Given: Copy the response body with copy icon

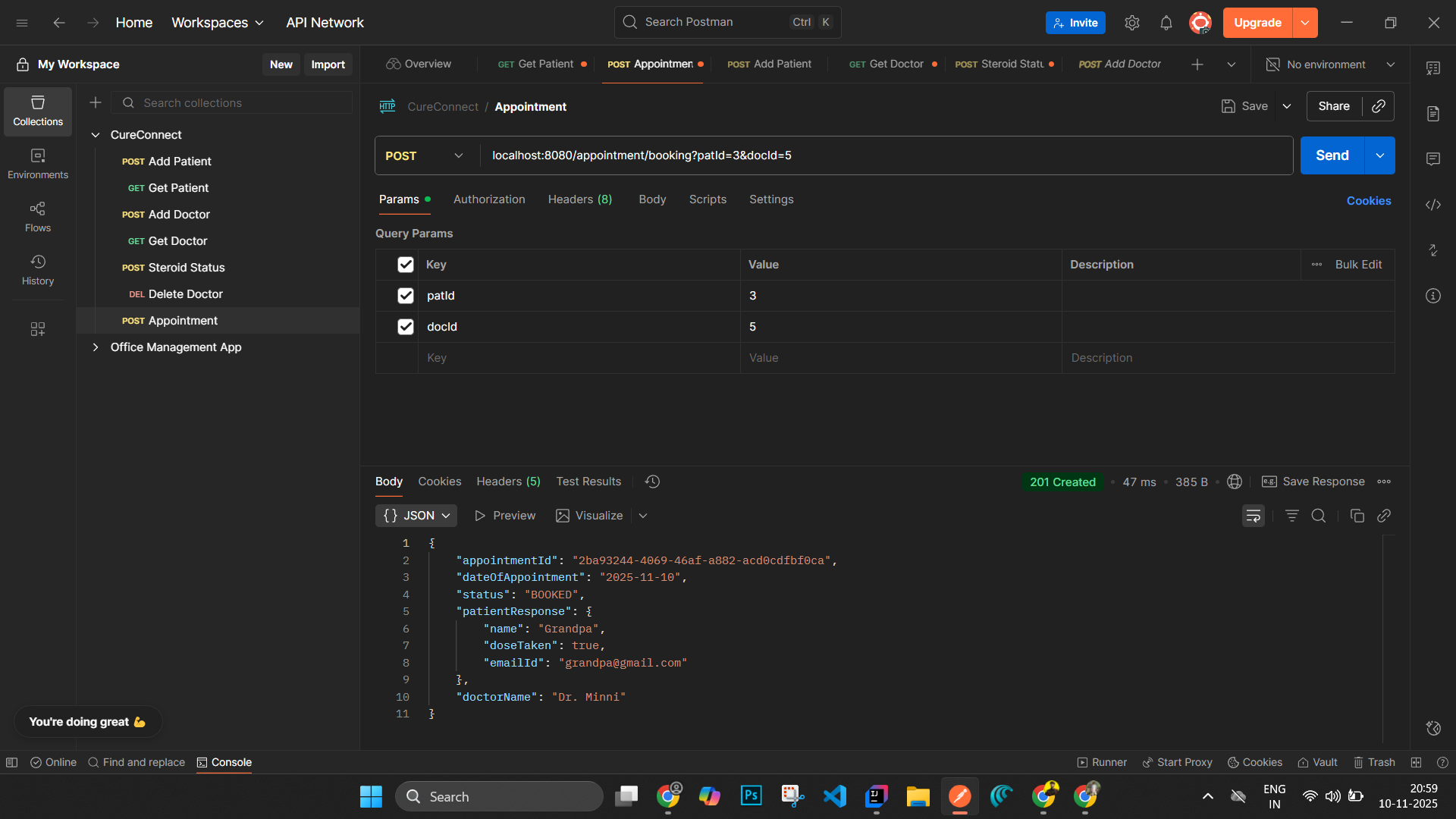Looking at the screenshot, I should click(1357, 516).
